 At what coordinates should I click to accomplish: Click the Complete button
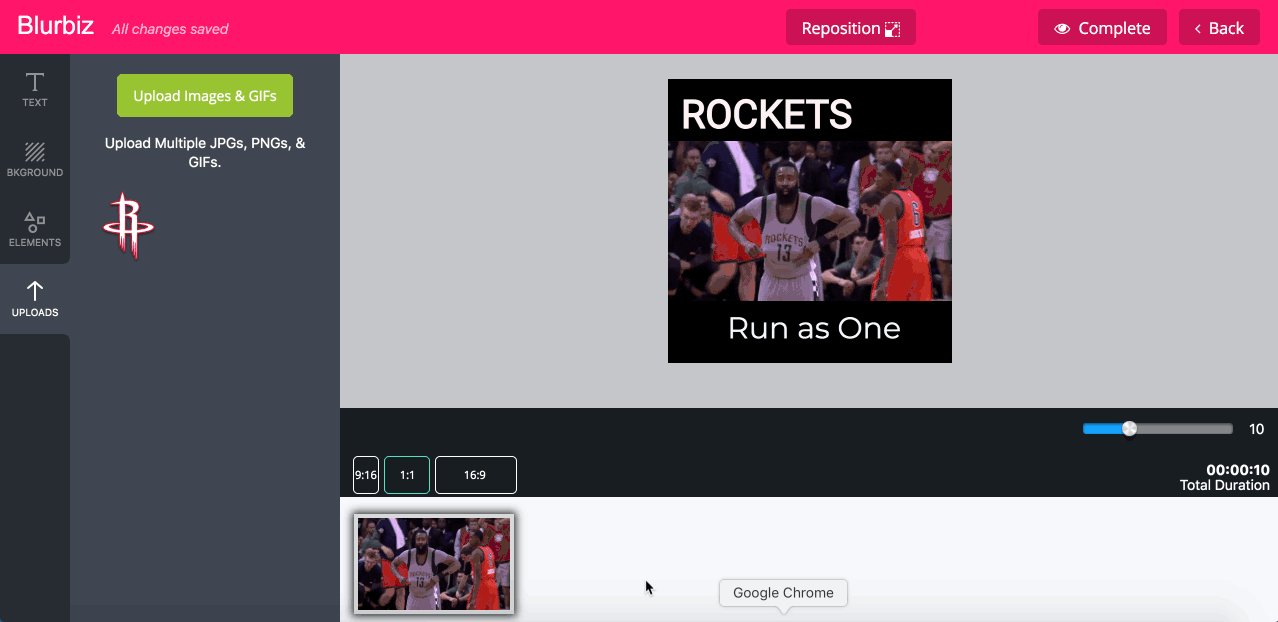tap(1102, 28)
